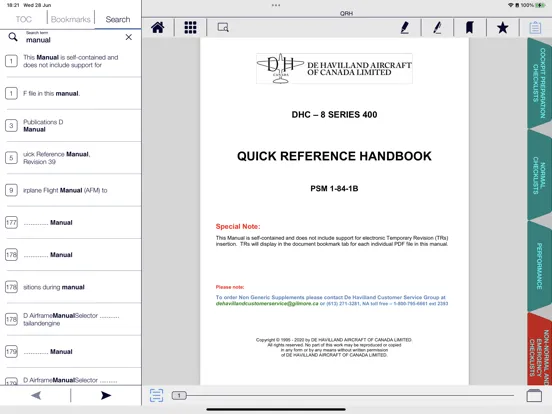
Task: Mark document as favorite with star
Action: [502, 27]
